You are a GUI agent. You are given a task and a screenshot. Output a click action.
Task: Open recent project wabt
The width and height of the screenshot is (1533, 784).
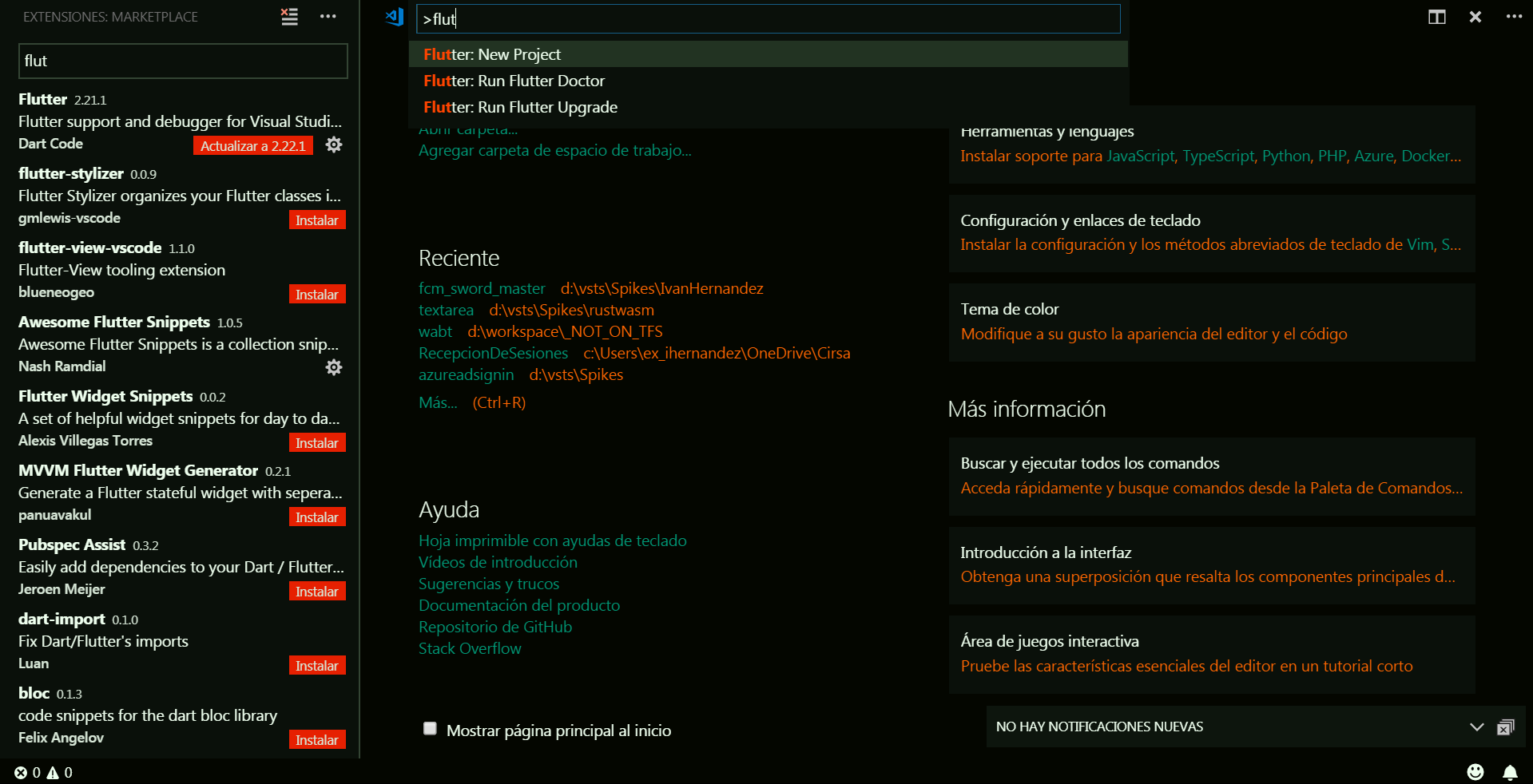(435, 331)
